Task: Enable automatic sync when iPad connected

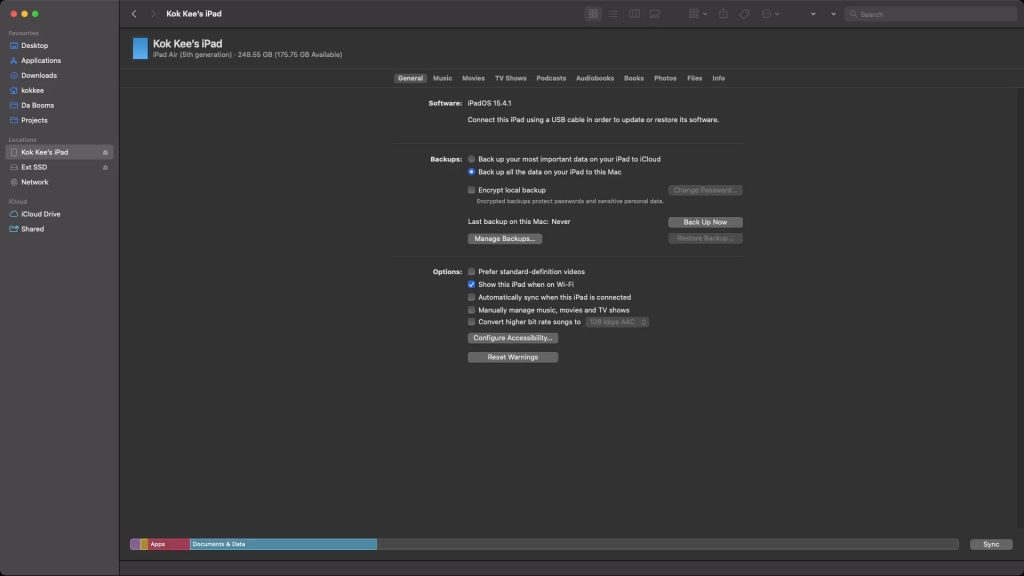Action: tap(472, 297)
